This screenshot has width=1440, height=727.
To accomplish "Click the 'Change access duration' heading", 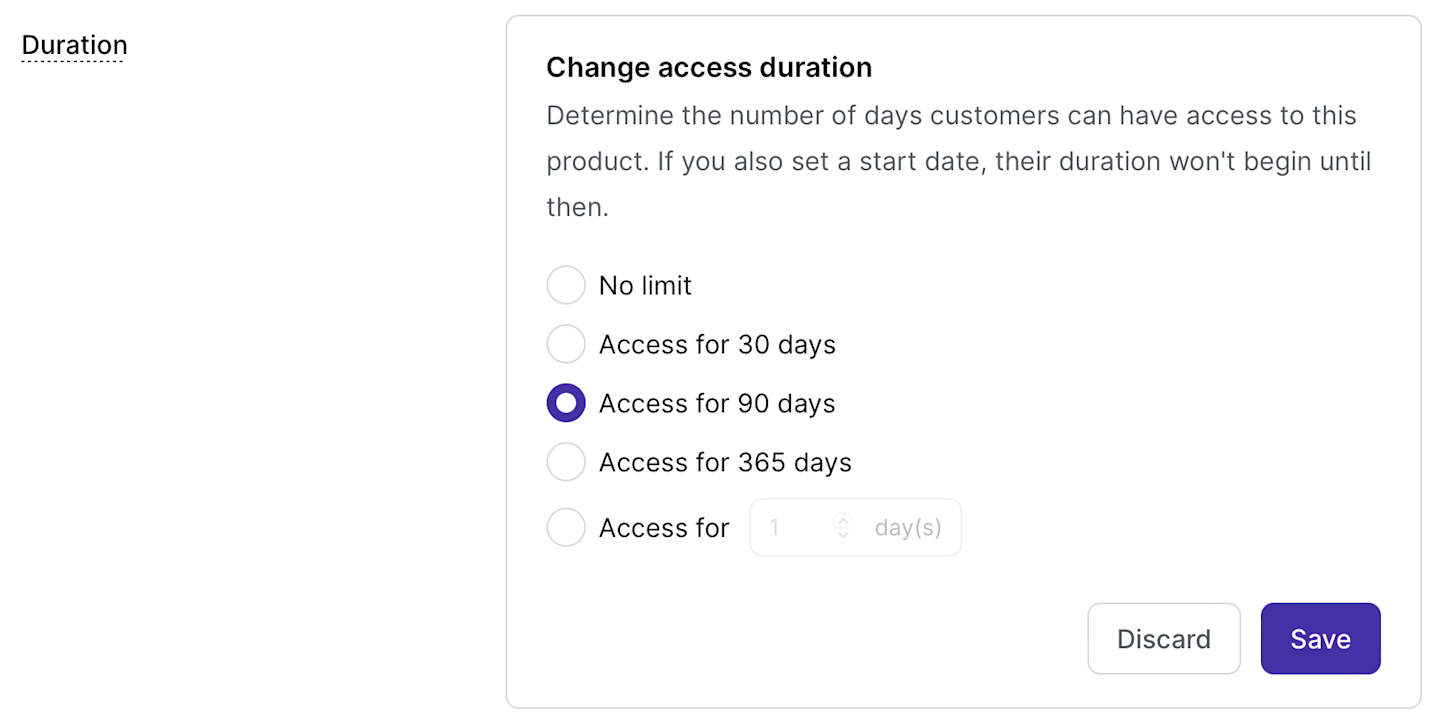I will click(709, 67).
